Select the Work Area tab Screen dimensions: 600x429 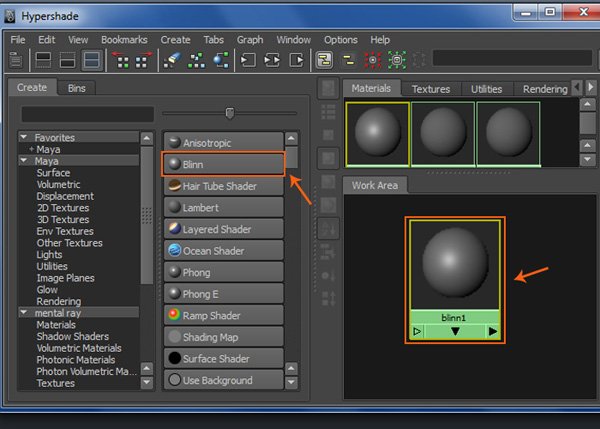click(x=375, y=185)
